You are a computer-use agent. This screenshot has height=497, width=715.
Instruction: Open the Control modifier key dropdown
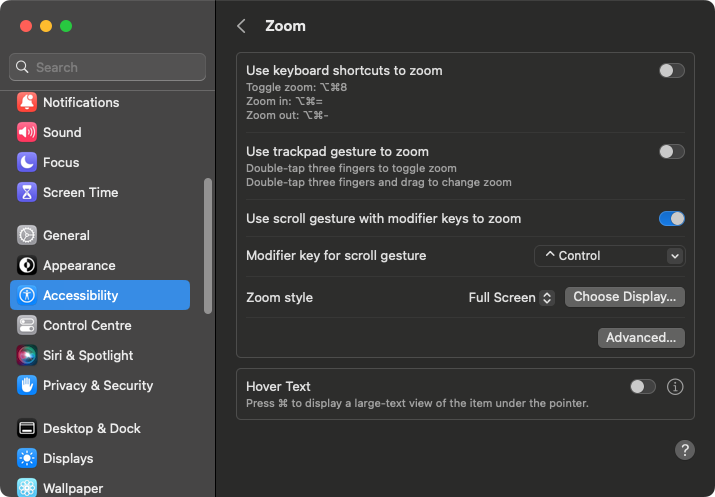tap(610, 256)
